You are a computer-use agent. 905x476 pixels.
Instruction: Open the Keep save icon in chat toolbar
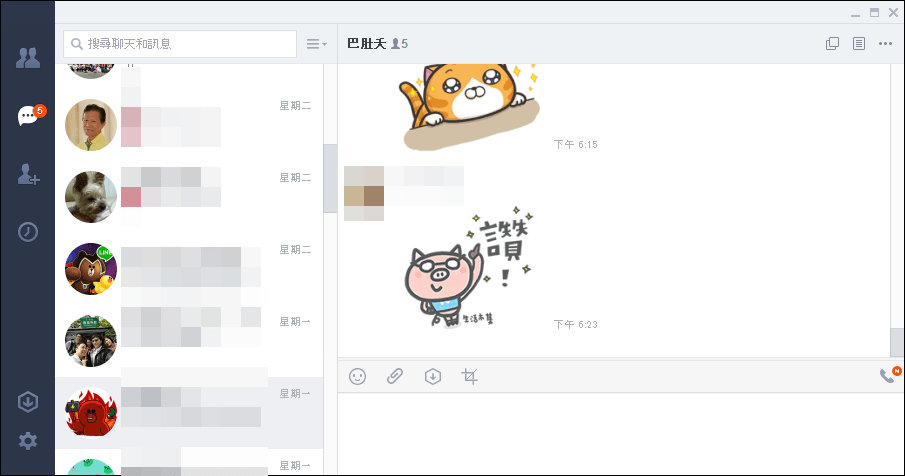[433, 377]
